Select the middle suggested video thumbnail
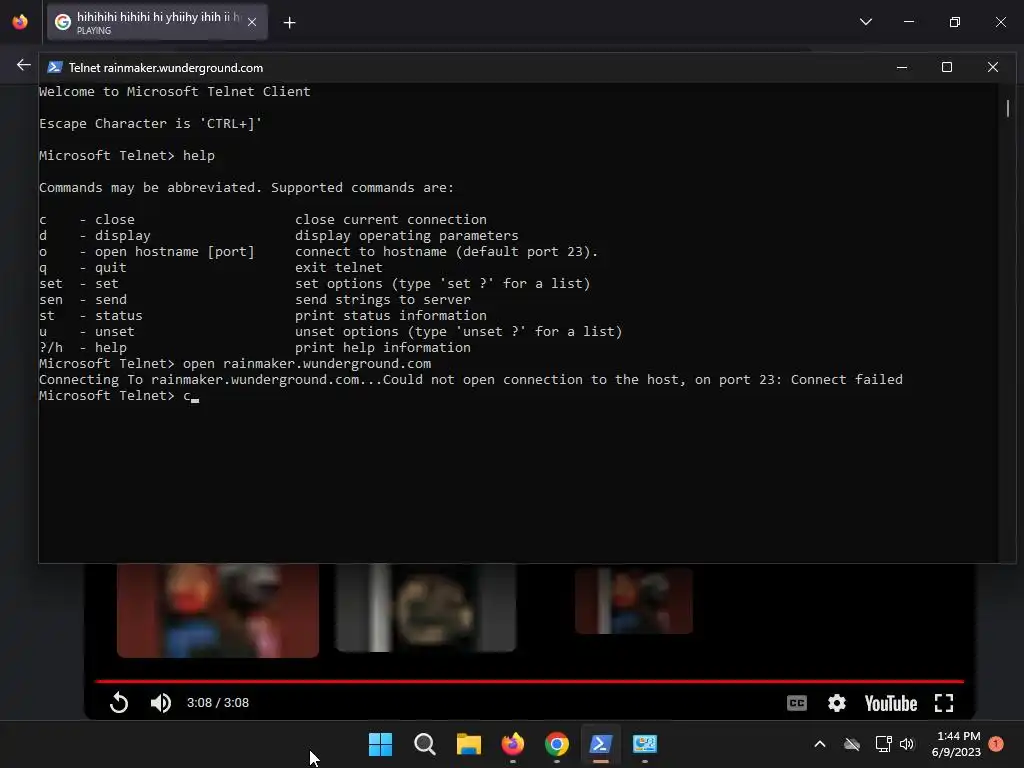This screenshot has width=1024, height=768. (x=425, y=608)
